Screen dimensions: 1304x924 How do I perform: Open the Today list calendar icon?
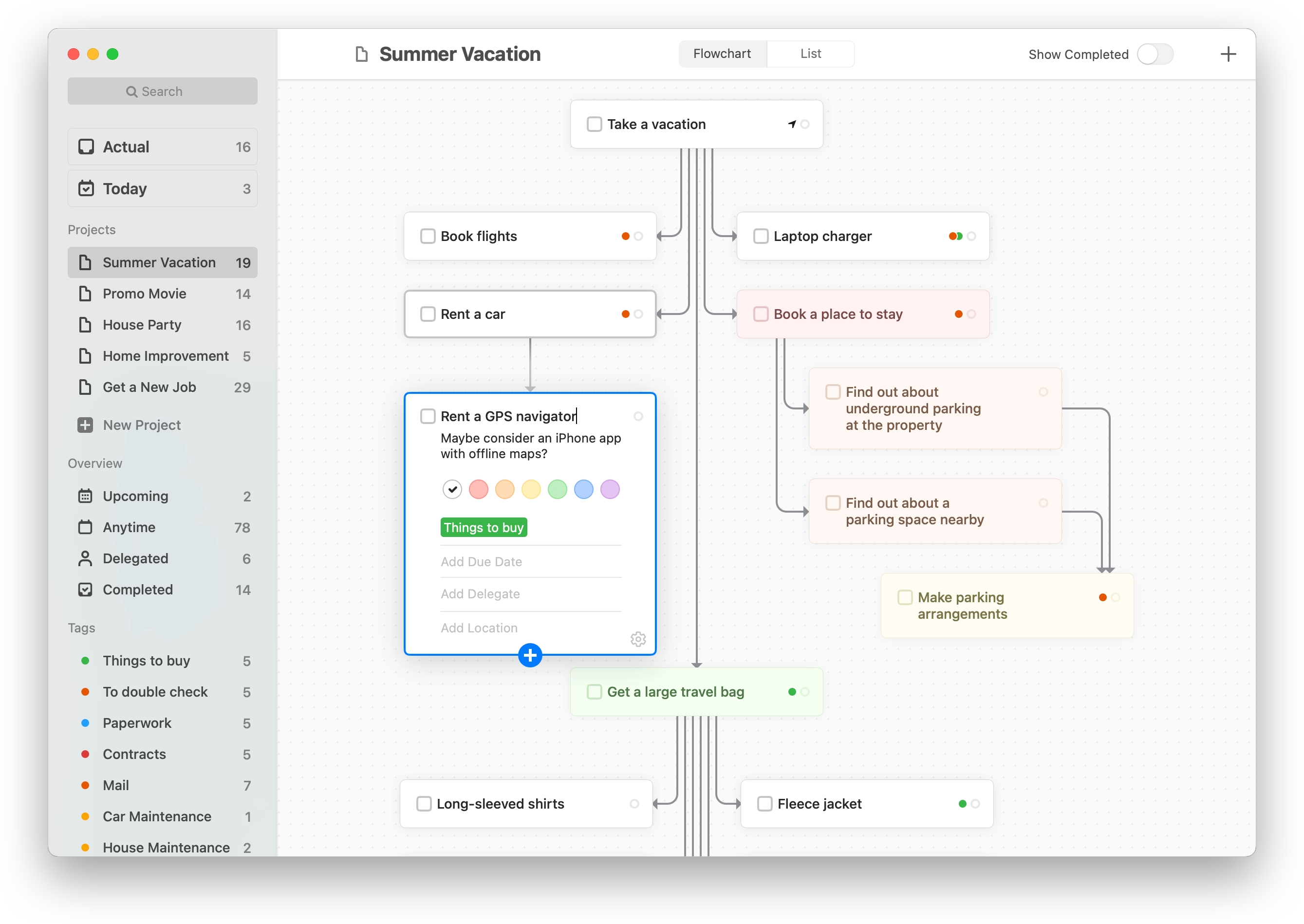(86, 188)
